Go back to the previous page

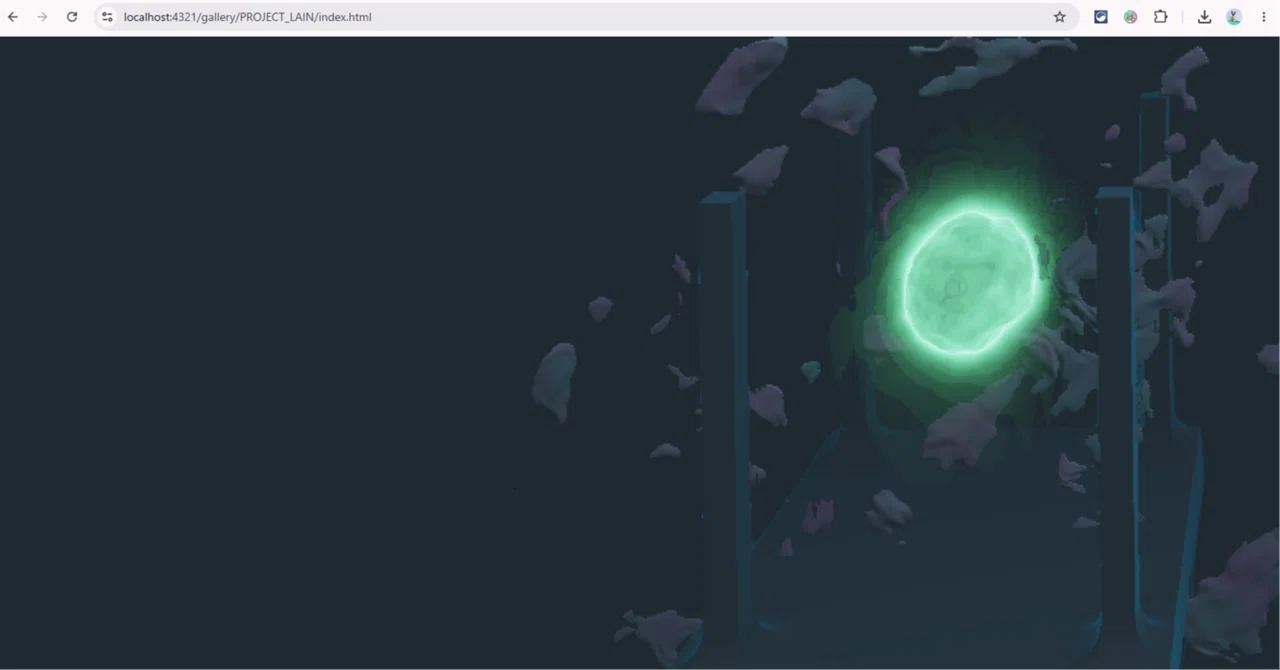tap(13, 17)
